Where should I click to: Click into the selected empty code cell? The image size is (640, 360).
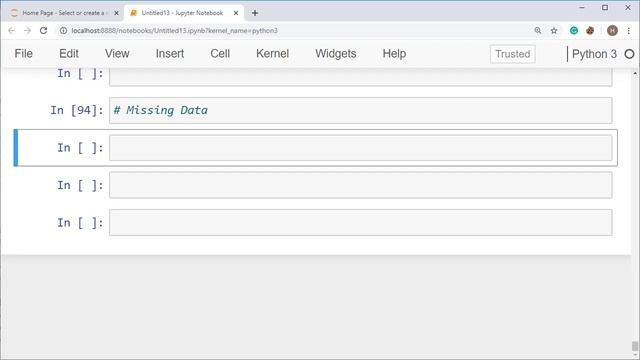click(x=360, y=148)
